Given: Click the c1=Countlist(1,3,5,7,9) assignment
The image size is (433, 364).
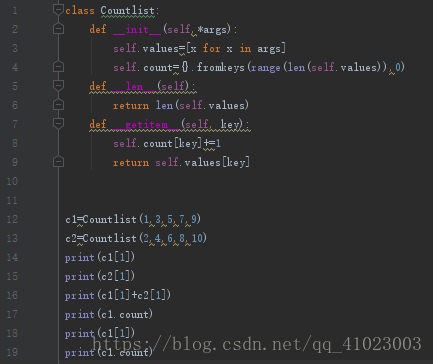Looking at the screenshot, I should 133,219.
